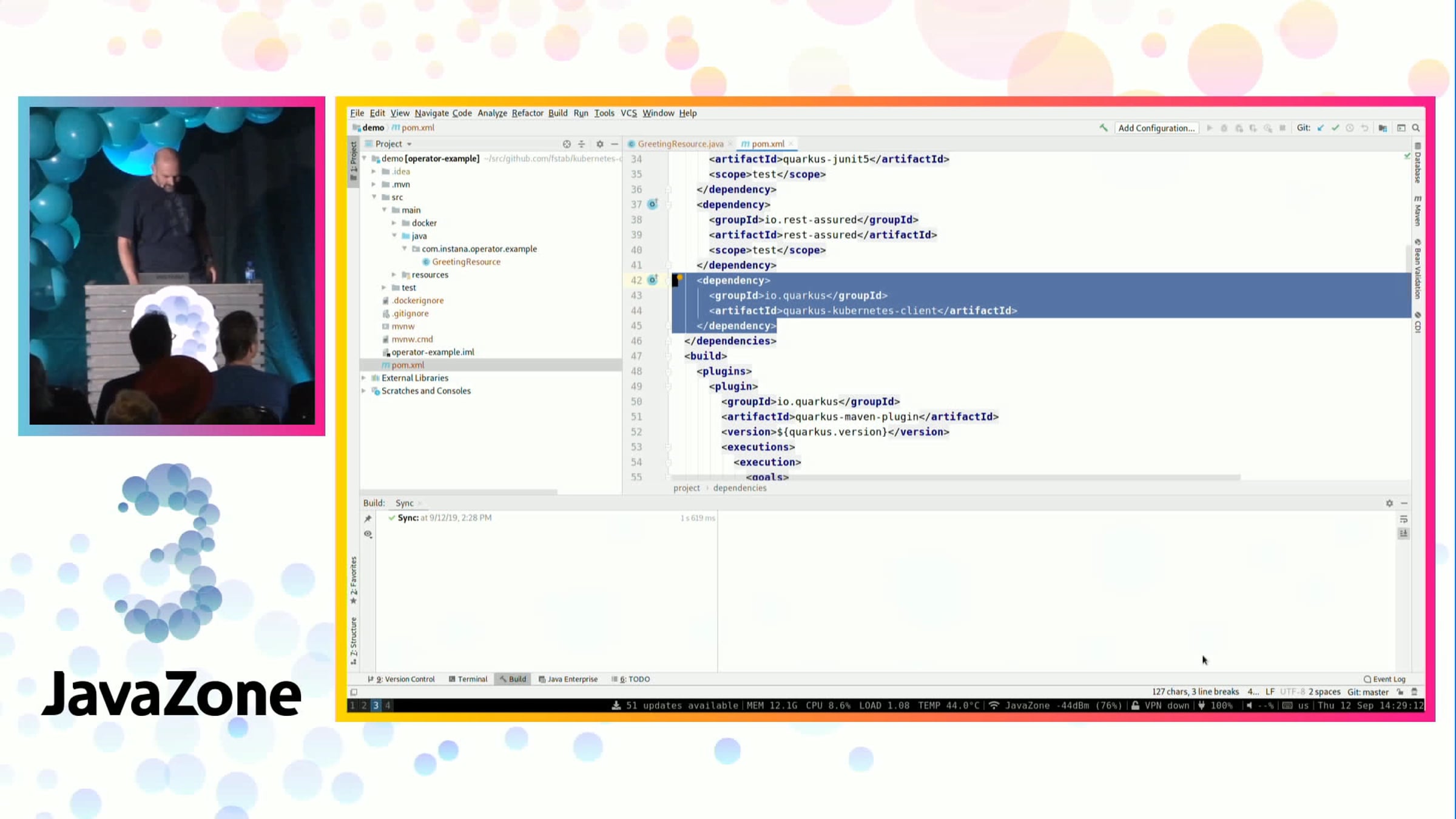Click the Git Update Project arrow icon
The width and height of the screenshot is (1456, 819).
coord(1321,128)
